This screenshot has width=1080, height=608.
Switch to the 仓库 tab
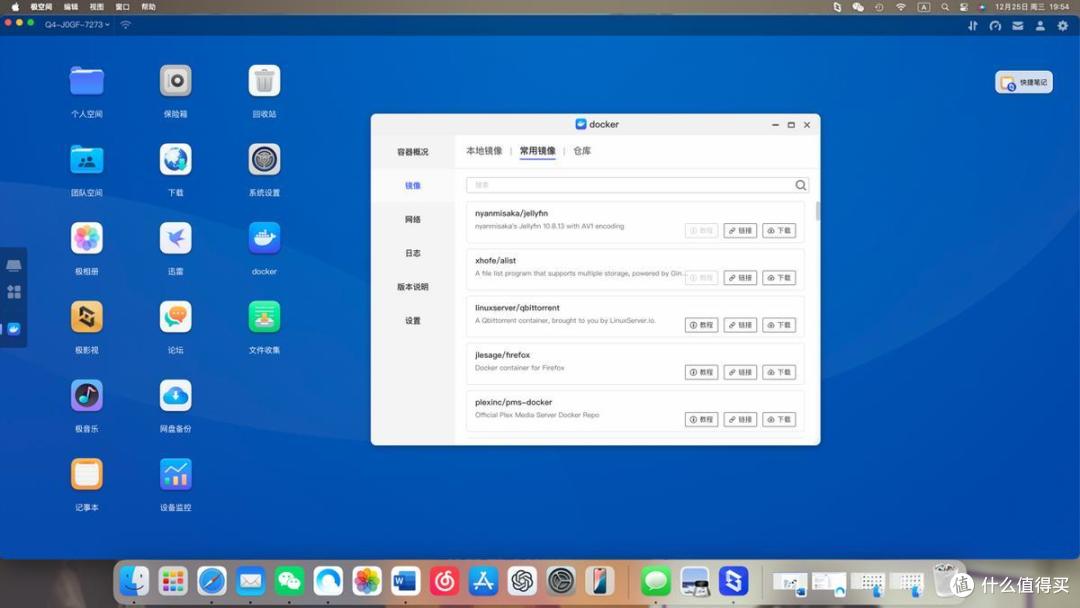coord(582,151)
